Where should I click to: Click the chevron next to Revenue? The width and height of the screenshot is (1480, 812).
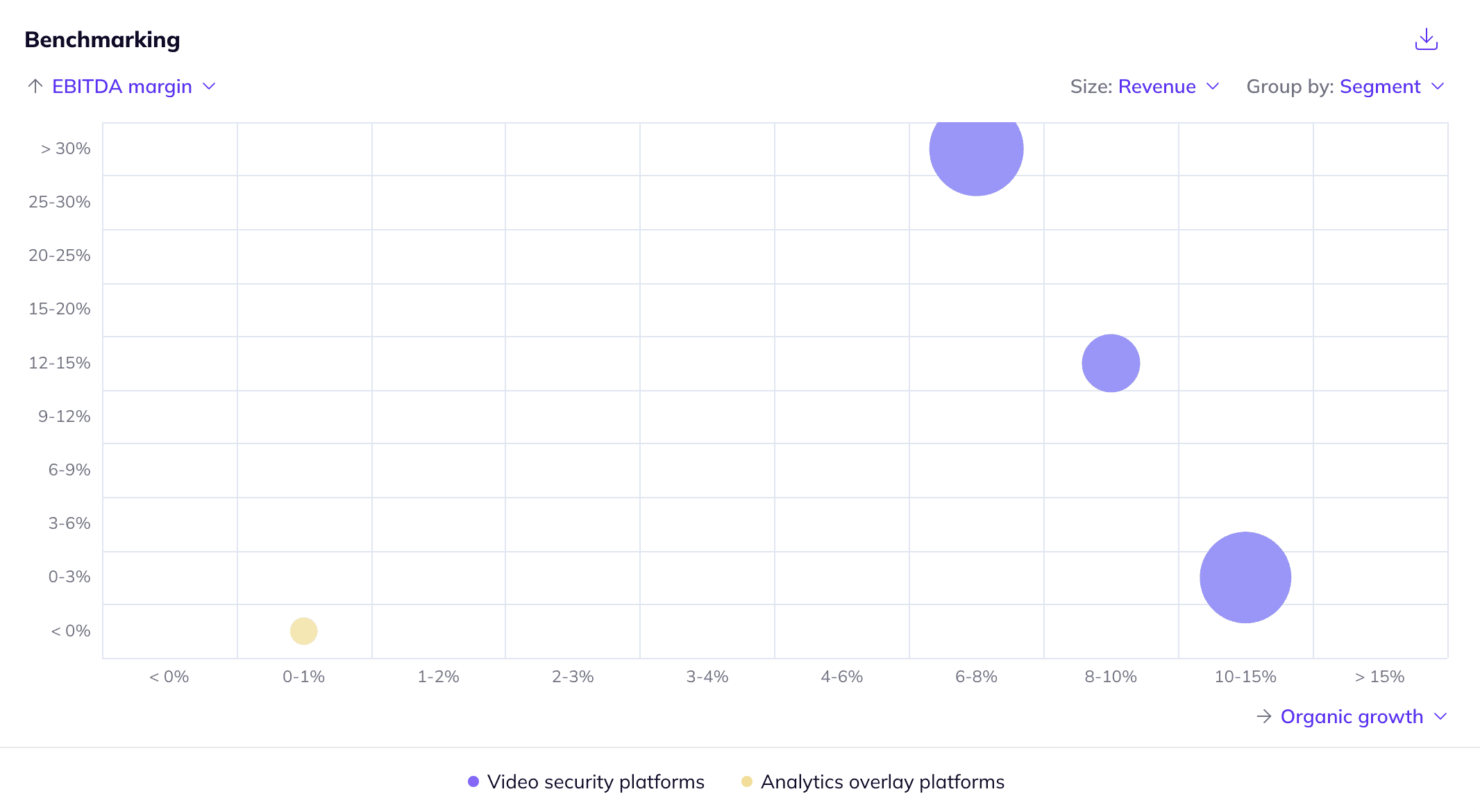point(1213,86)
